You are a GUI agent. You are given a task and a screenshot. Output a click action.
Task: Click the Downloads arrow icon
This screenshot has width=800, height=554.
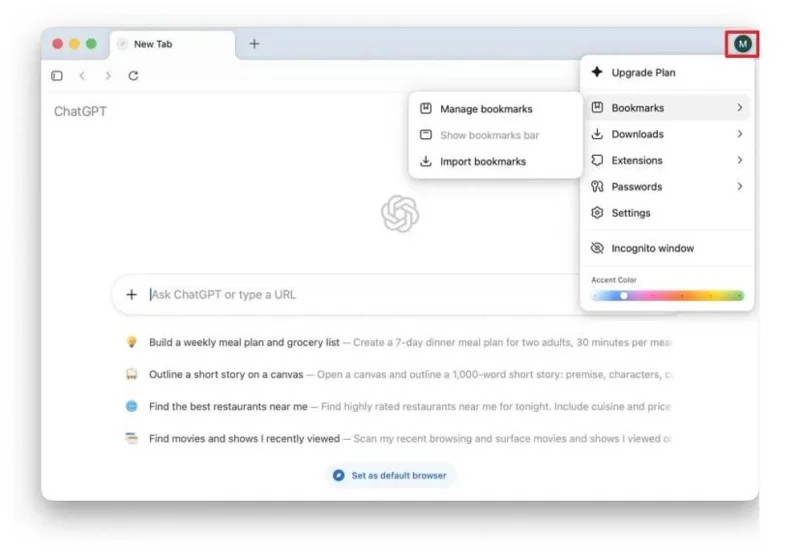[x=597, y=134]
